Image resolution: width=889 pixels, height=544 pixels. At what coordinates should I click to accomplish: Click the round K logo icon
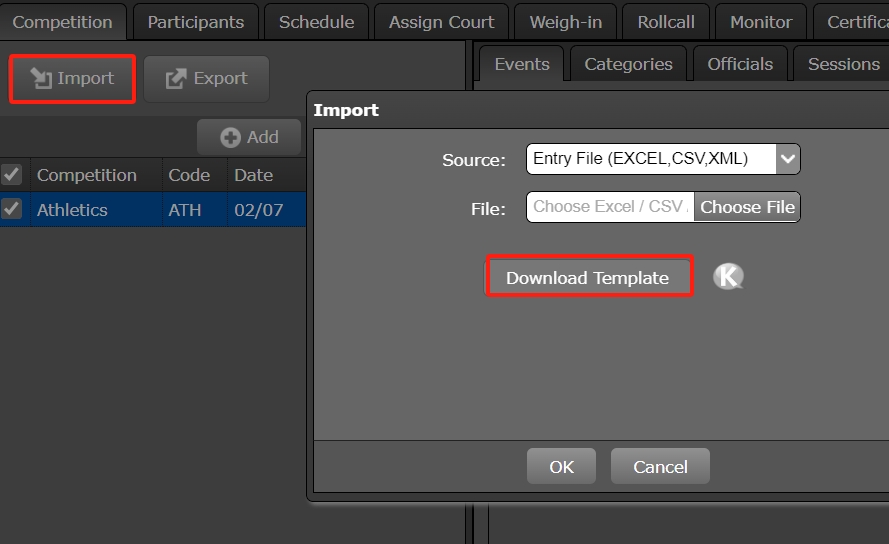pyautogui.click(x=728, y=277)
